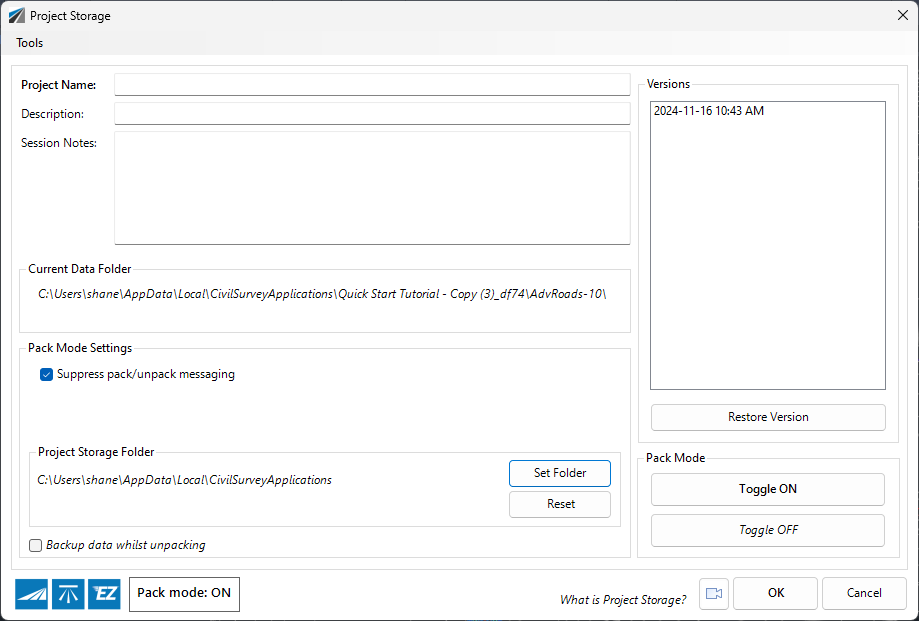Image resolution: width=919 pixels, height=621 pixels.
Task: Reset the Project Storage Folder
Action: (560, 504)
